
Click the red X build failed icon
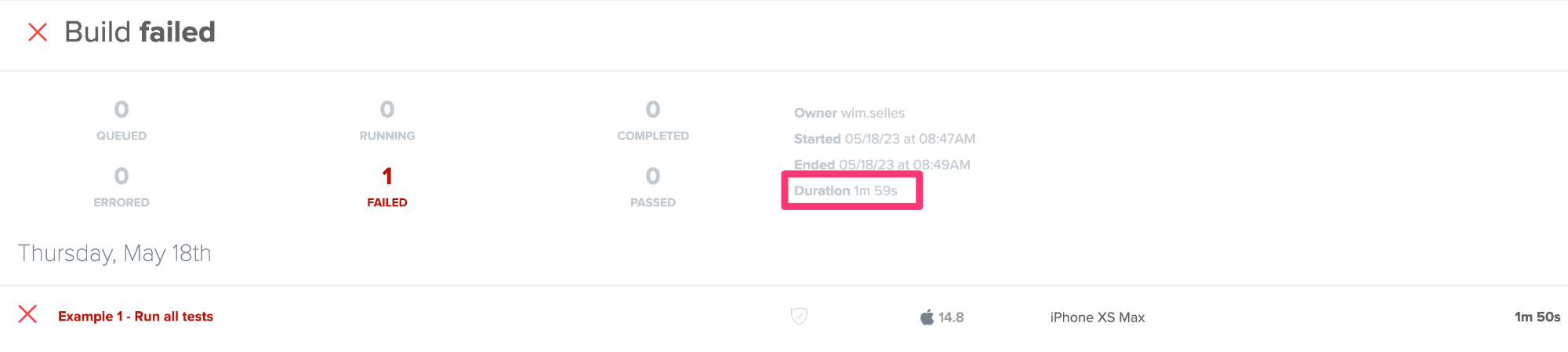tap(38, 32)
